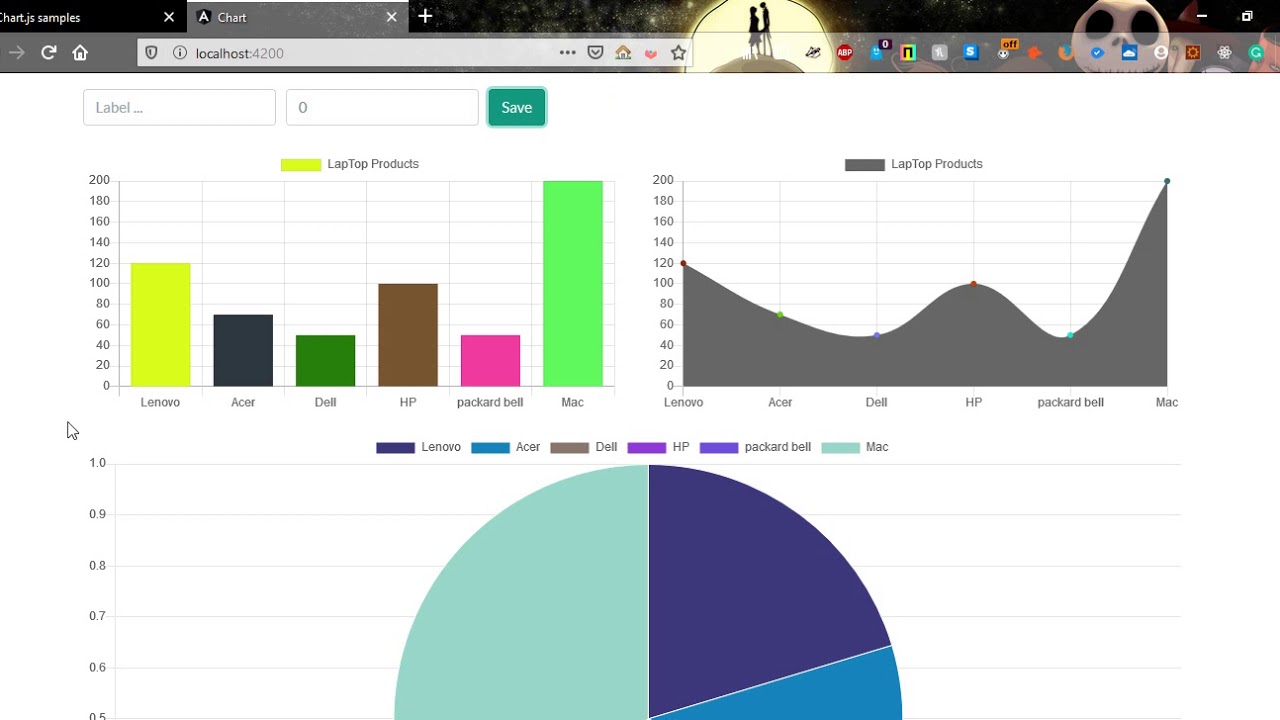The width and height of the screenshot is (1280, 720).
Task: Click the pink icon beside the bookmark star
Action: click(x=651, y=53)
